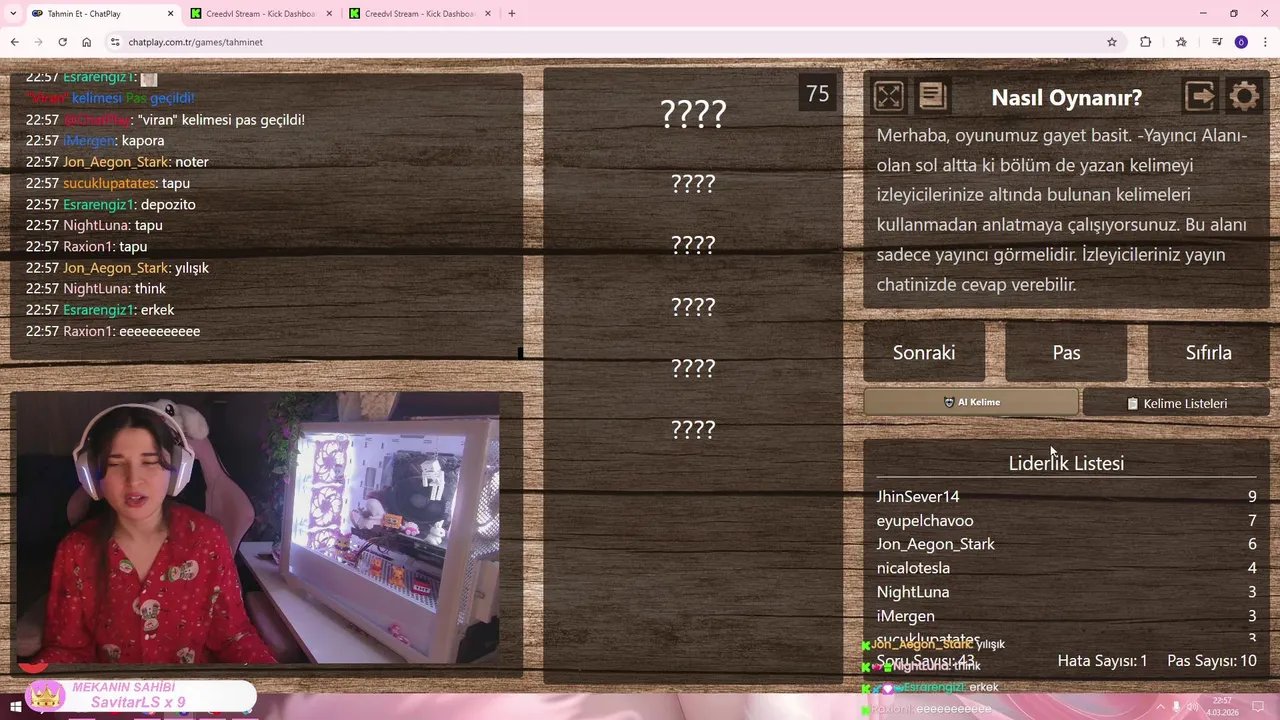Click Hata Sayısı: 1 counter

click(x=1102, y=661)
